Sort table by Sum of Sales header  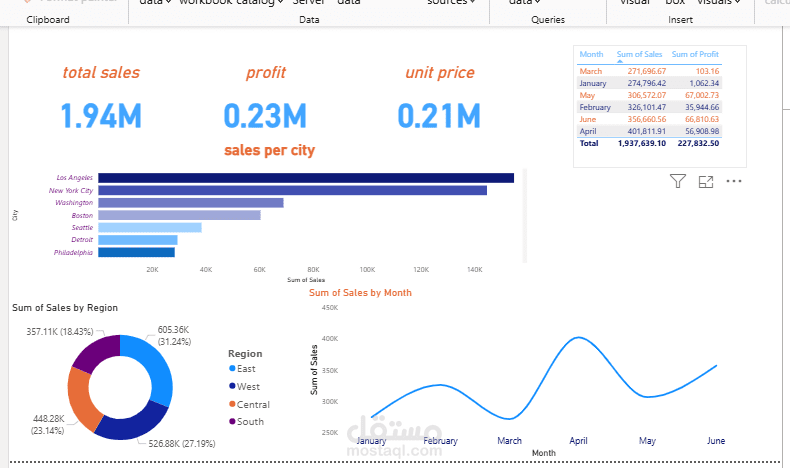(639, 54)
